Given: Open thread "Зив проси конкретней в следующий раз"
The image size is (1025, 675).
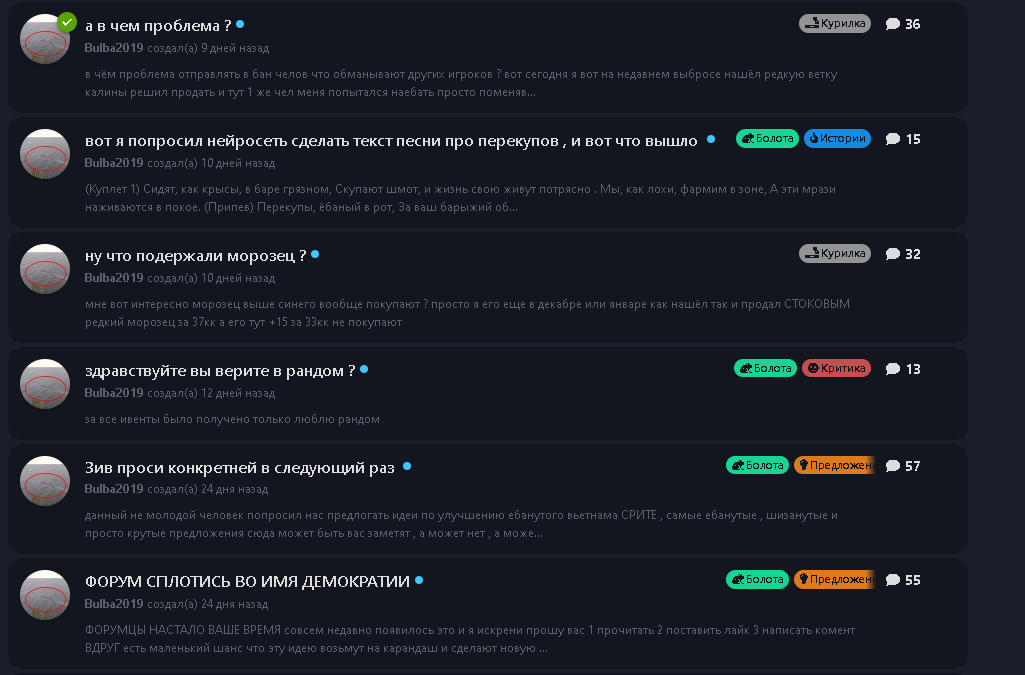Looking at the screenshot, I should pos(240,467).
